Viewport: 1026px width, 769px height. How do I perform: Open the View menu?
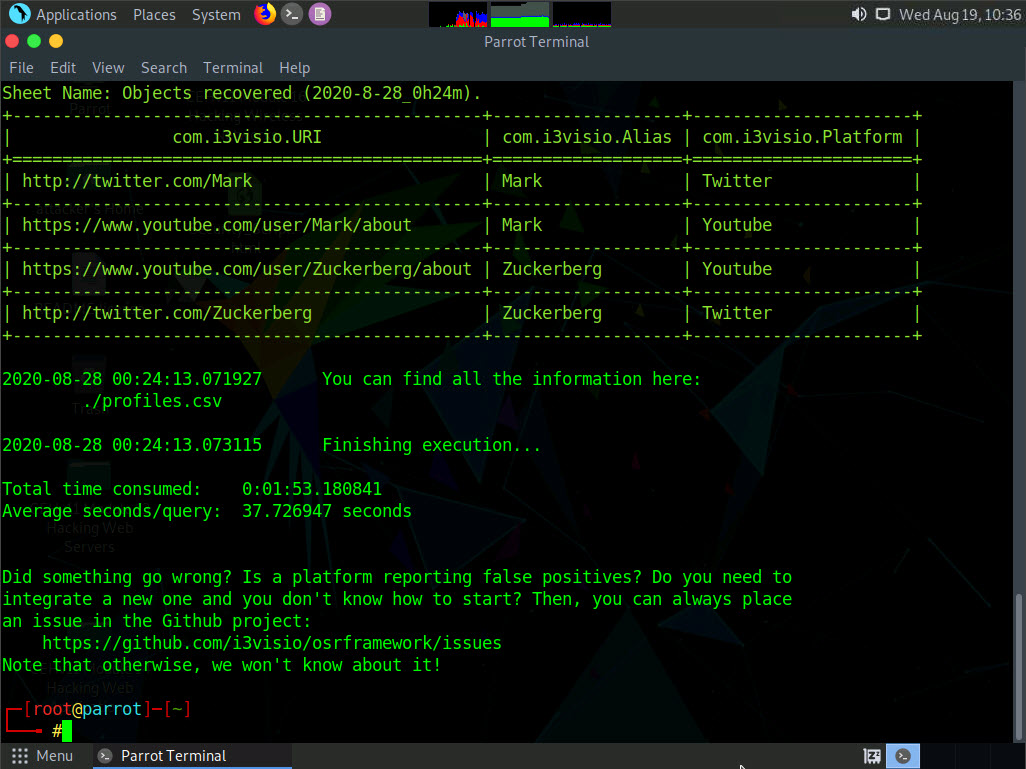coord(108,68)
